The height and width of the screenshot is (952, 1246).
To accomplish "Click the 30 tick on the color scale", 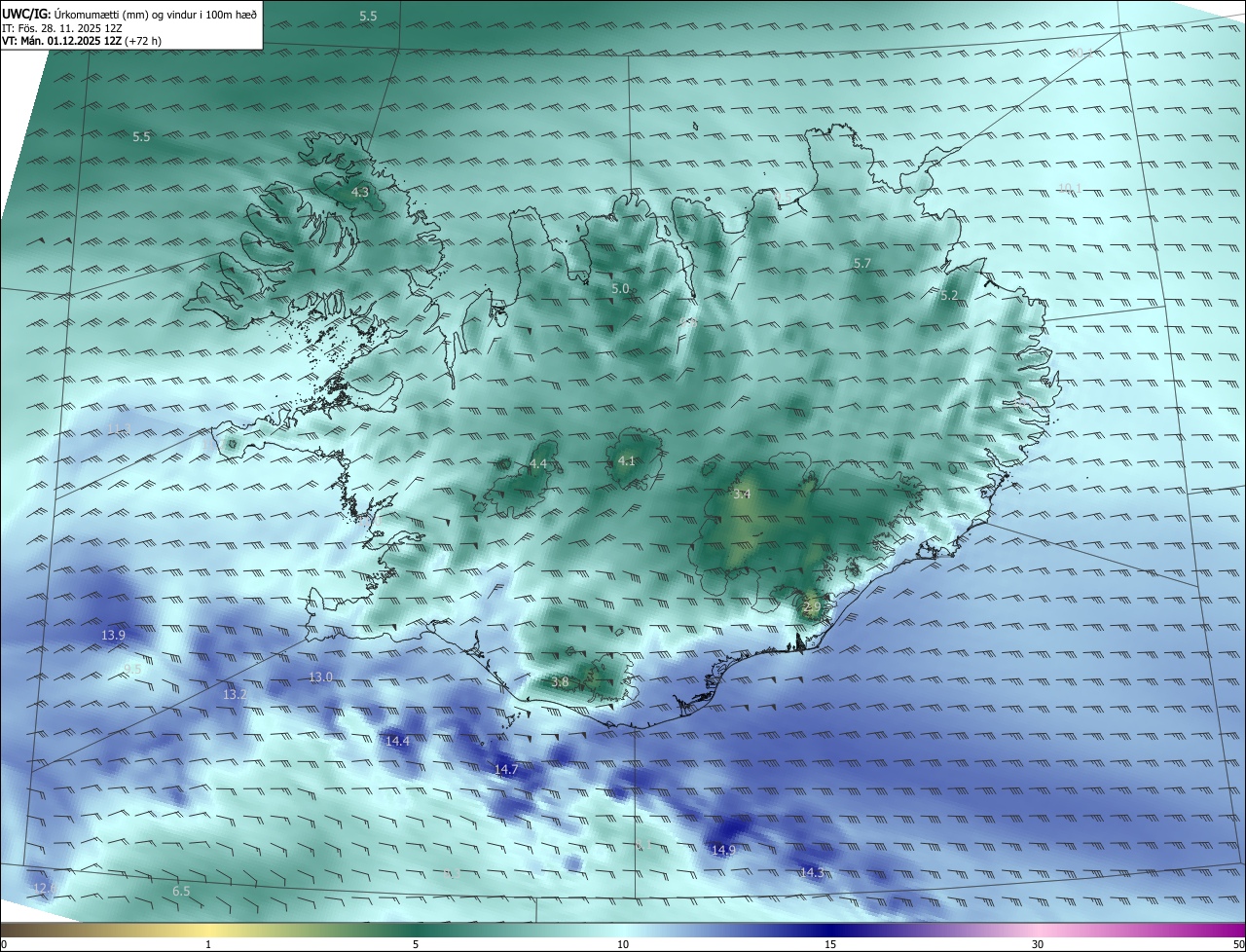I will click(1038, 944).
